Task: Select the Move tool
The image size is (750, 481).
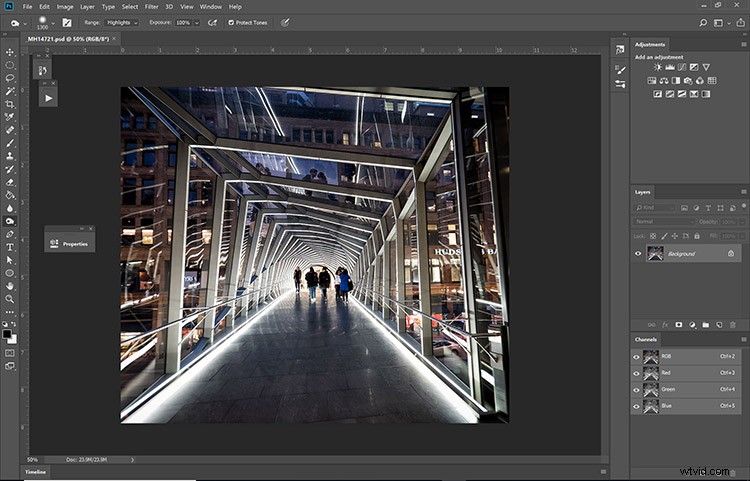Action: 10,52
